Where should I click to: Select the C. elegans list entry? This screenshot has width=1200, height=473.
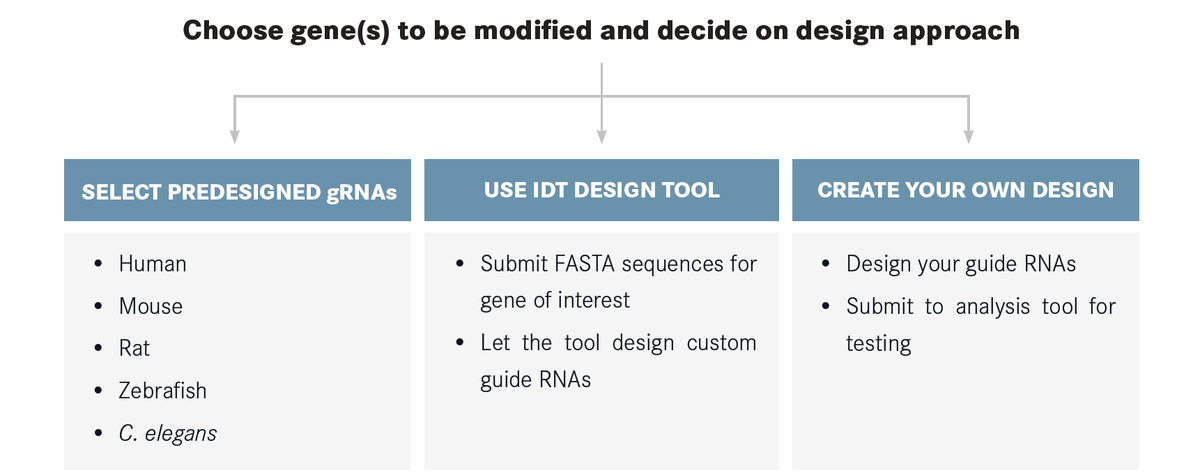click(x=167, y=433)
